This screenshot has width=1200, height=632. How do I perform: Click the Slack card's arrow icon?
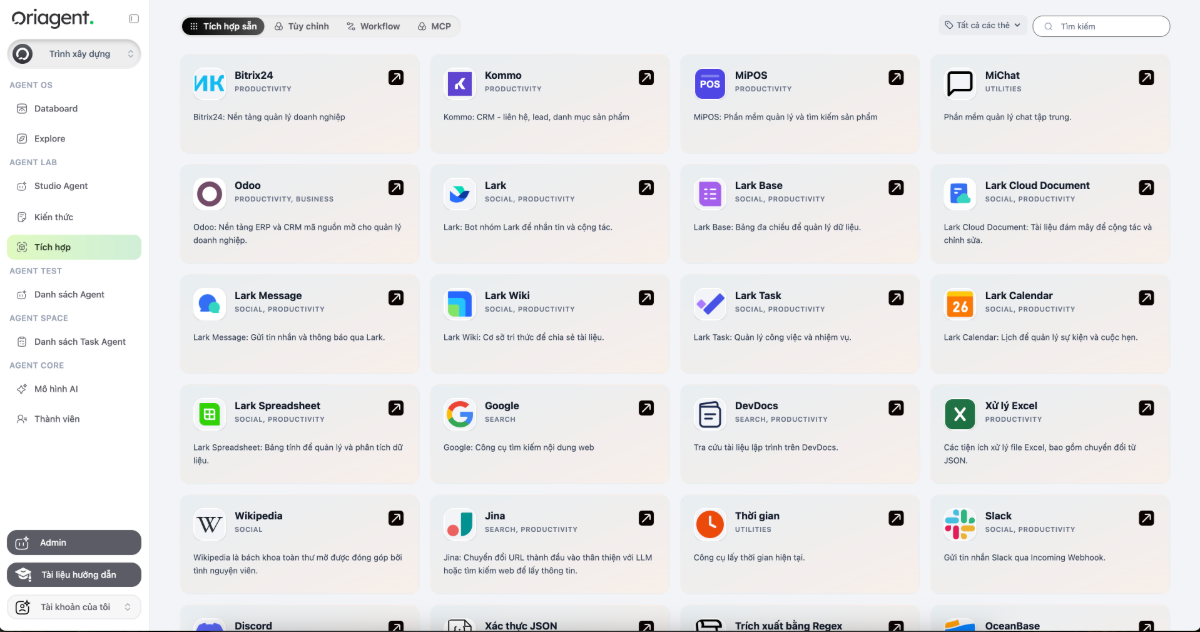1146,518
